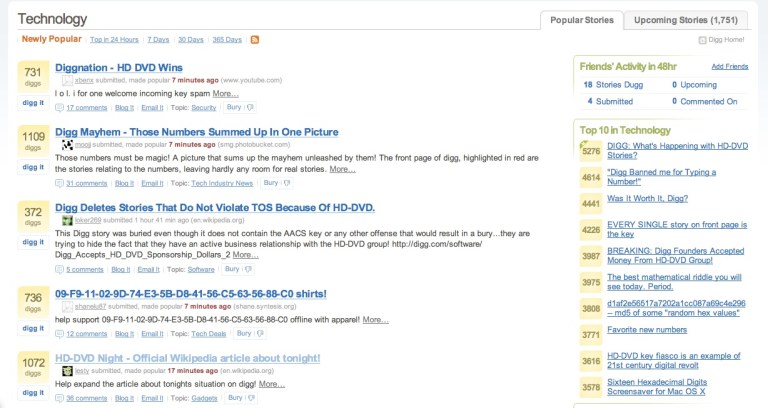Image resolution: width=768 pixels, height=408 pixels.
Task: Click lesty's avatar on HD-DVD Night story
Action: coord(67,370)
